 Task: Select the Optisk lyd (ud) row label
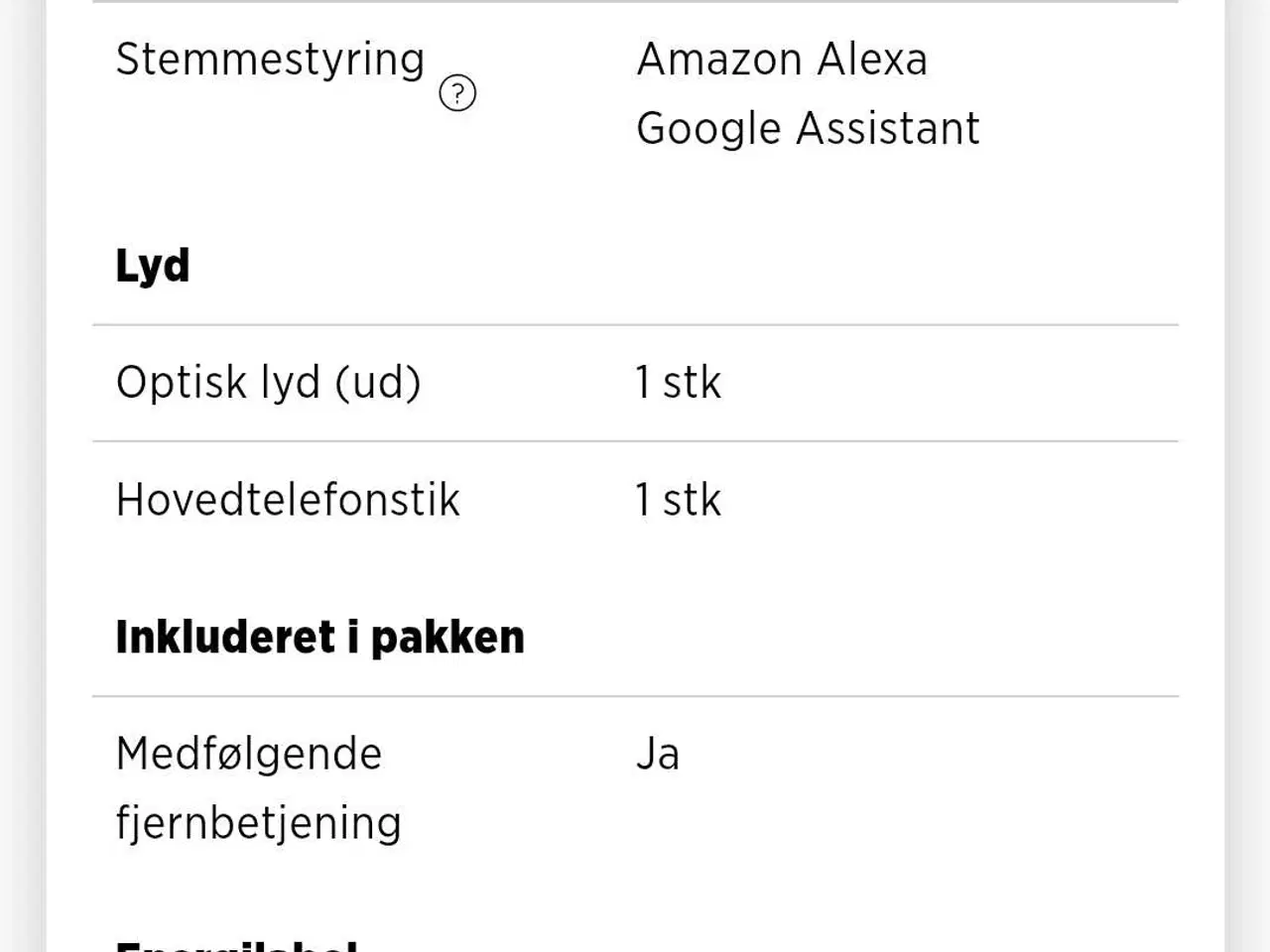click(x=269, y=382)
